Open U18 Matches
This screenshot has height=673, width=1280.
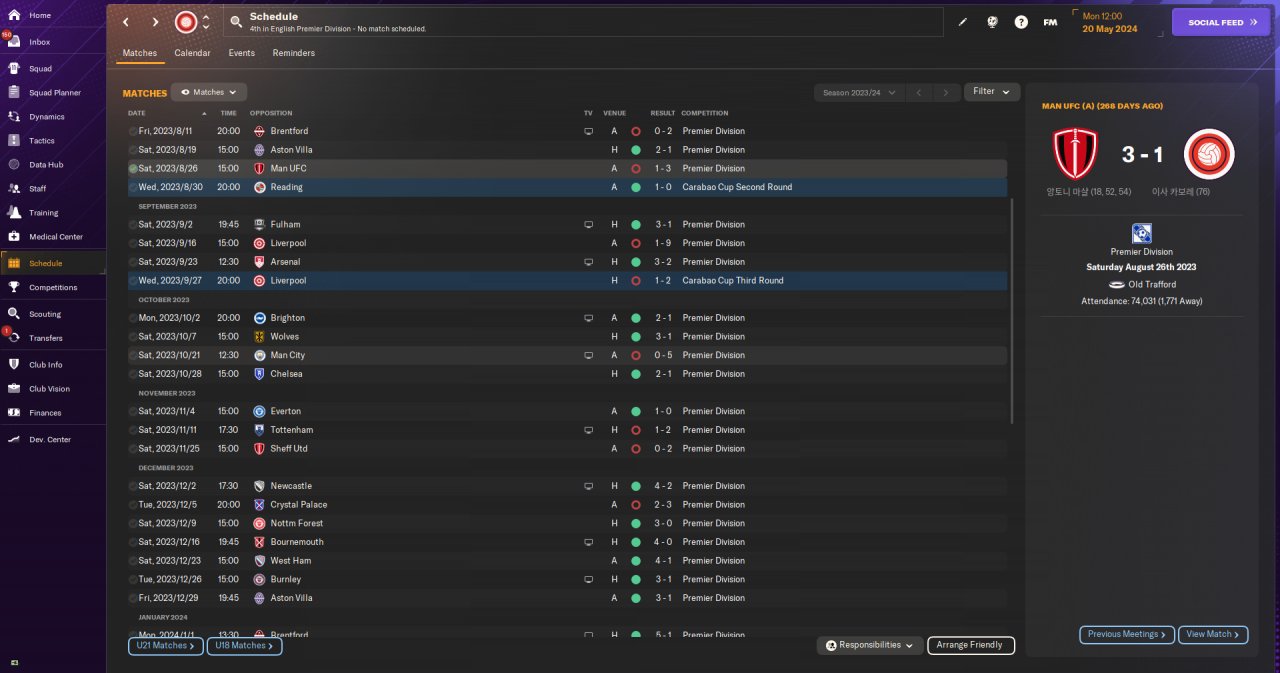[245, 646]
